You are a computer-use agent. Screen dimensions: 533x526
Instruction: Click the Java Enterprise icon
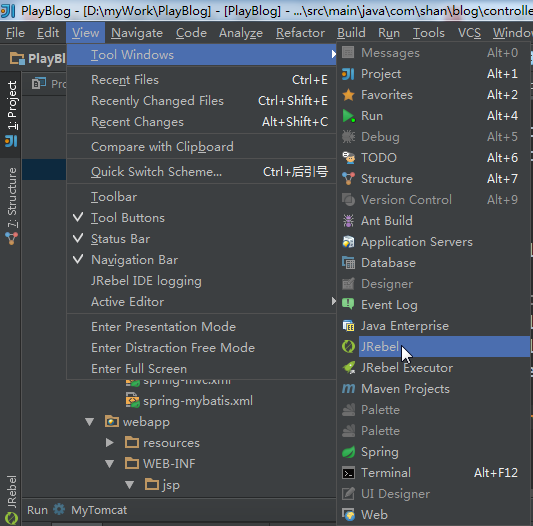[x=348, y=326]
